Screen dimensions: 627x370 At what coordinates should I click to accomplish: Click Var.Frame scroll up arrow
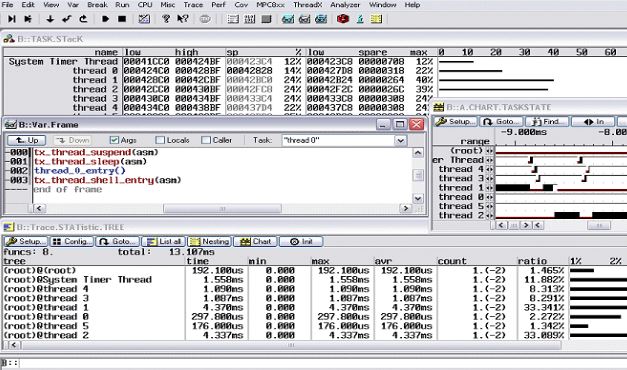coord(417,153)
